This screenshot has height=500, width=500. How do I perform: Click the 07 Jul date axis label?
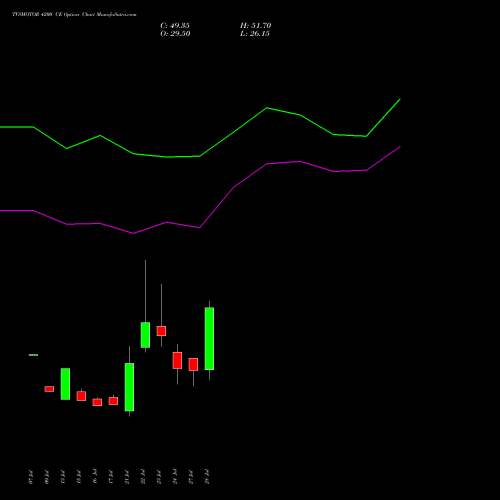pos(31,477)
